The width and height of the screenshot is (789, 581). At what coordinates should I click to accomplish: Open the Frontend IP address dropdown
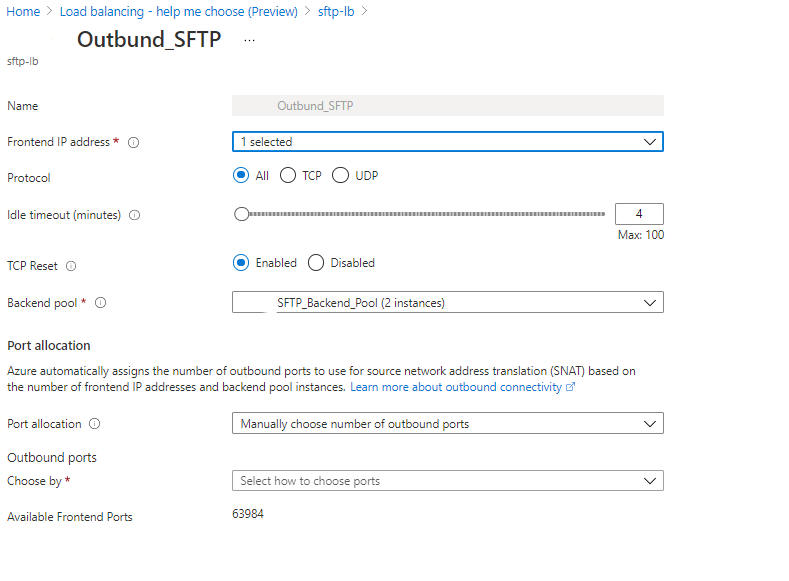coord(447,142)
